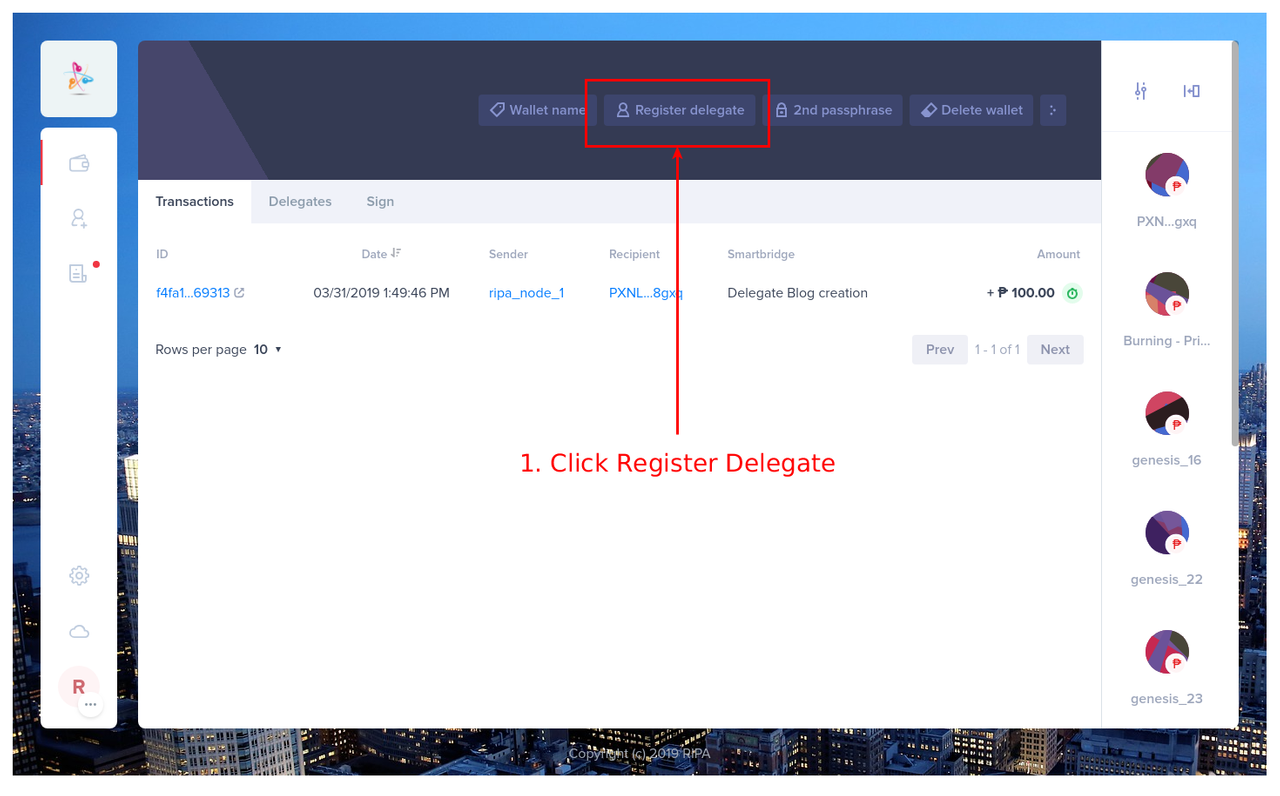Open the contacts add-user sidebar icon

pos(79,218)
